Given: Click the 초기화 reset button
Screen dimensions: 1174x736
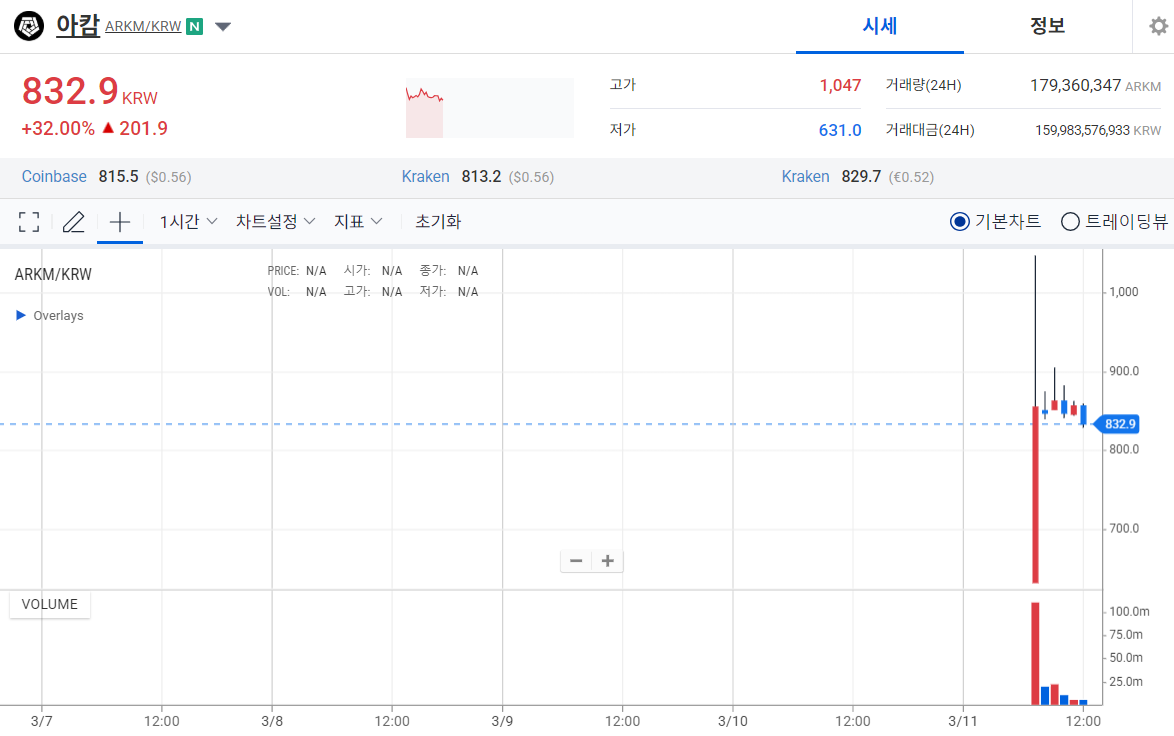Looking at the screenshot, I should [438, 222].
